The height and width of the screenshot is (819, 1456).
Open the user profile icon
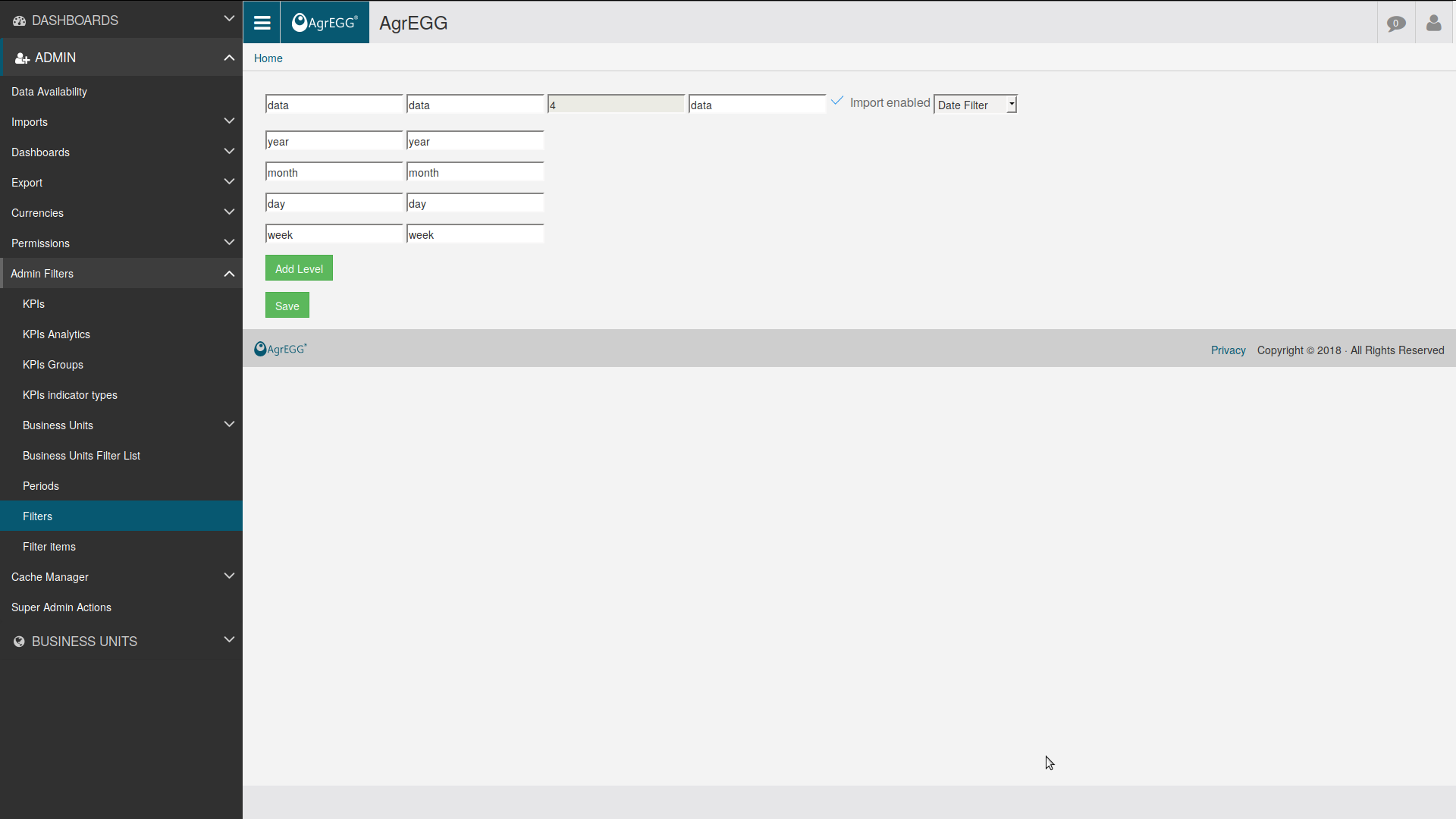[x=1433, y=23]
